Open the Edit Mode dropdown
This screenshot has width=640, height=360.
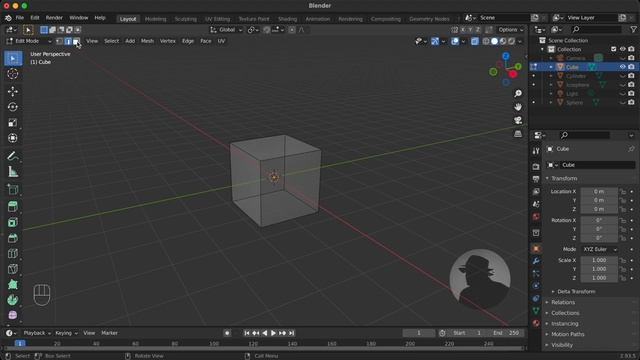click(29, 41)
